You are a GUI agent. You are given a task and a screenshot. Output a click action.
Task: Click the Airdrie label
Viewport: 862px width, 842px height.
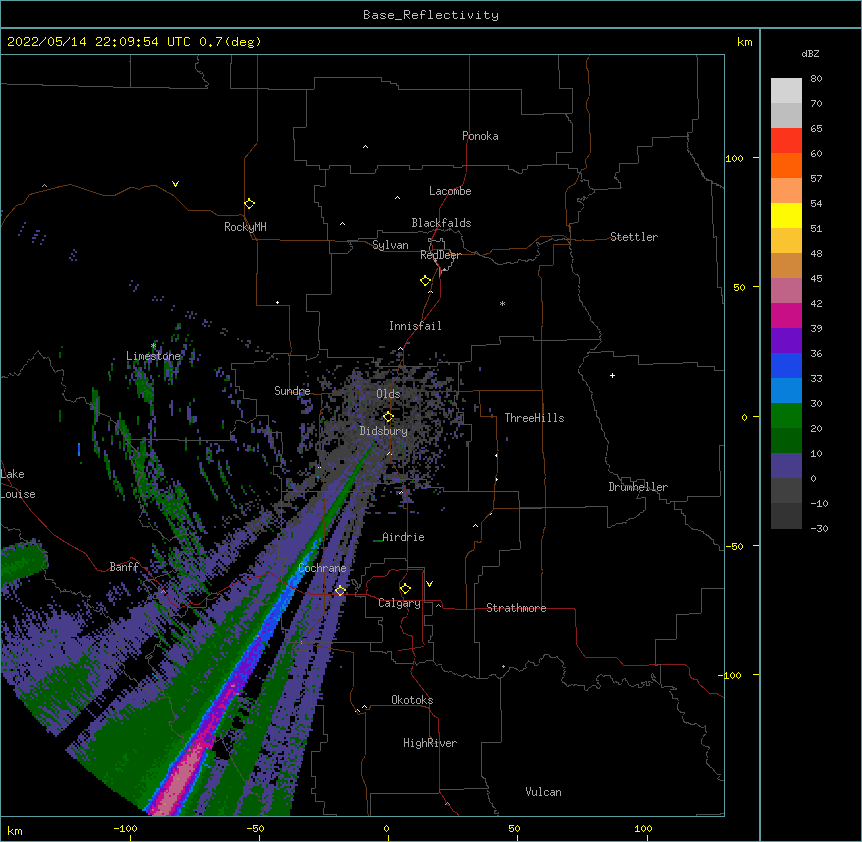click(404, 537)
